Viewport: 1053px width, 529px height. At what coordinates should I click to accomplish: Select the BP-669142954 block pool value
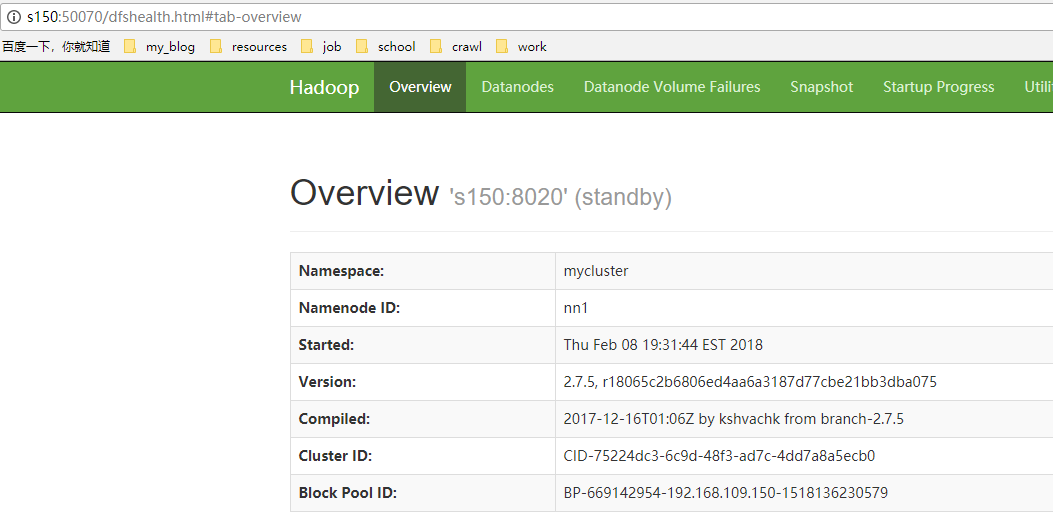[726, 493]
